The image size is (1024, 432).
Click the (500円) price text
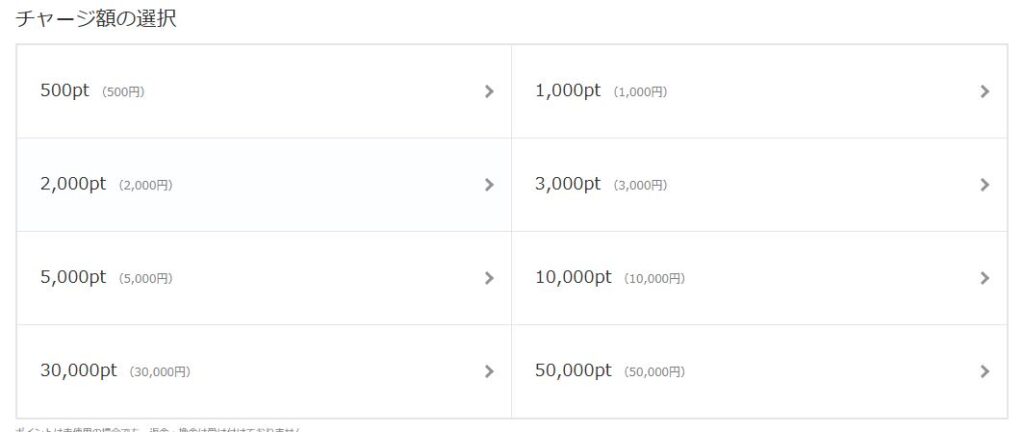[123, 92]
